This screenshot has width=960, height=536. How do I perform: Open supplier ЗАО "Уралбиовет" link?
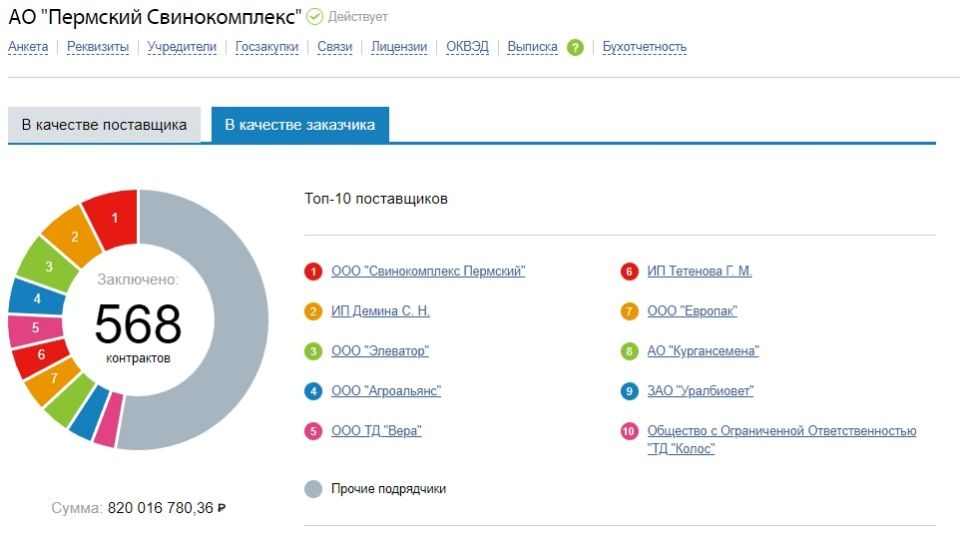point(700,391)
